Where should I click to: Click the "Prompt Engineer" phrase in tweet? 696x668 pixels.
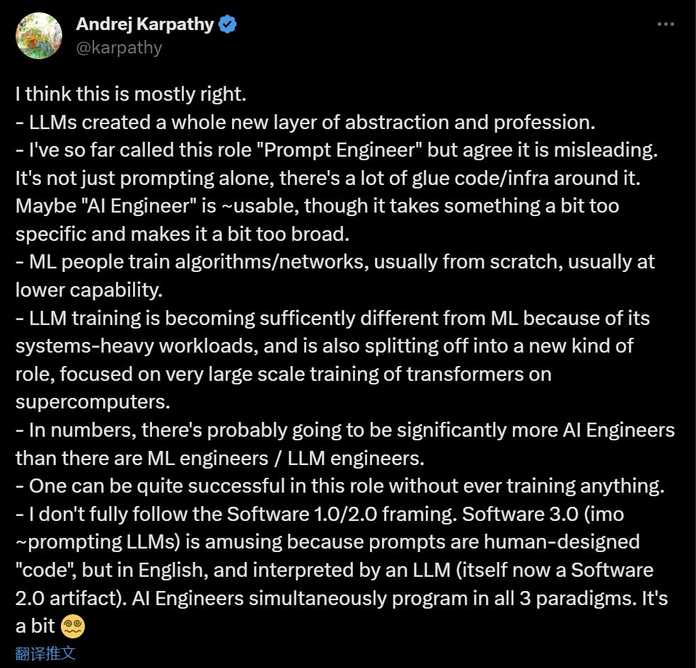point(343,150)
